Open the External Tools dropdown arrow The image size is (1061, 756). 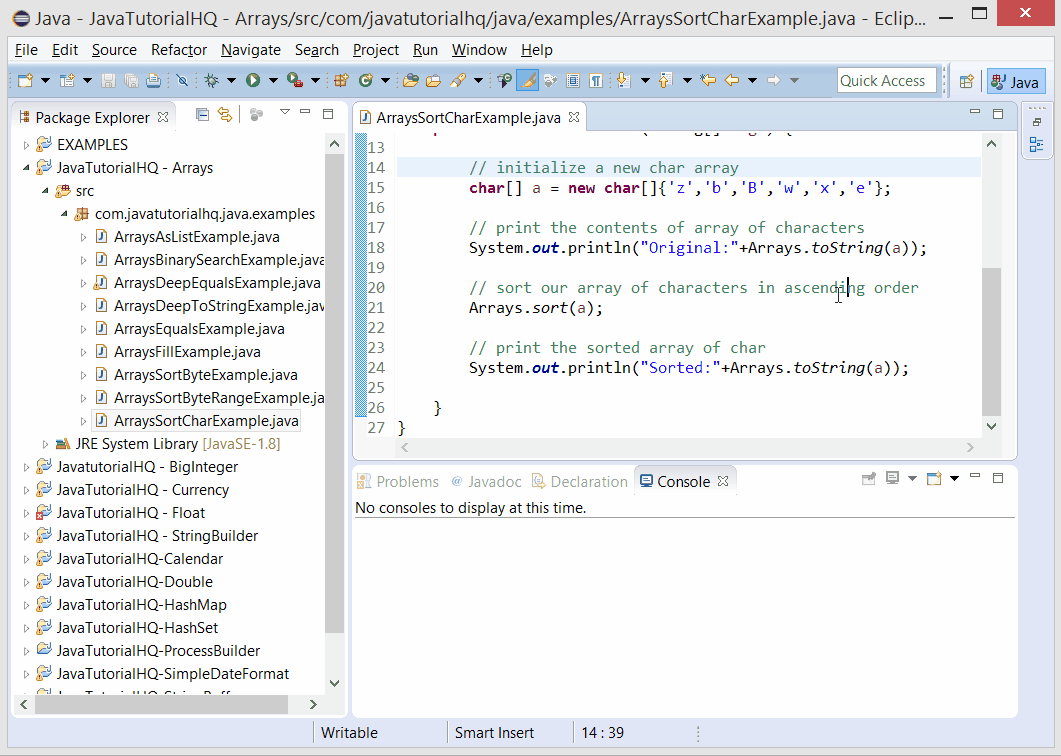pyautogui.click(x=315, y=81)
